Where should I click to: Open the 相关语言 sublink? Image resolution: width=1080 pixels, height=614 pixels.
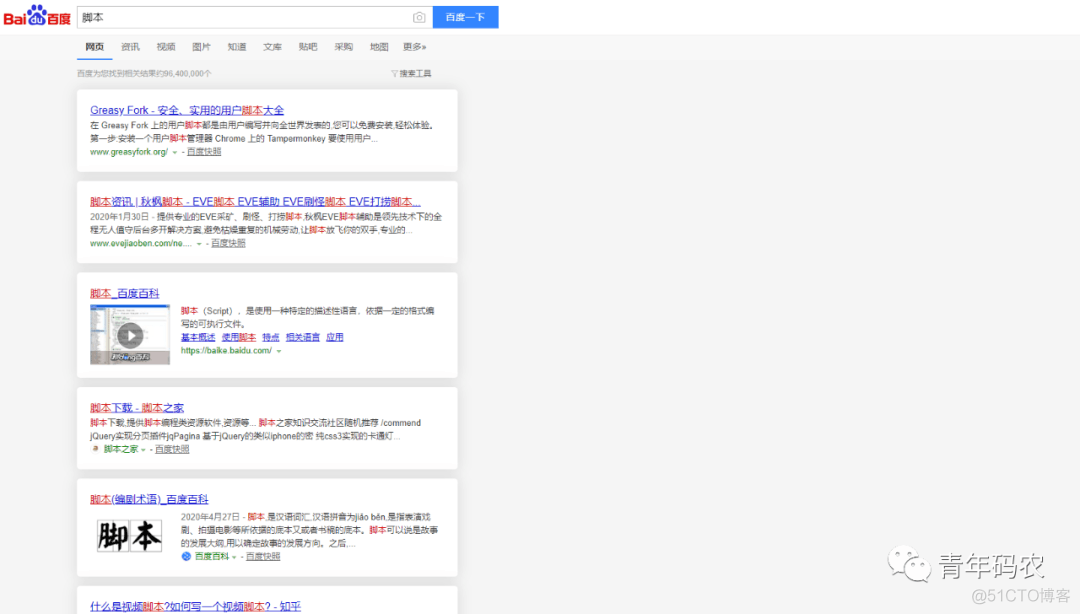[x=303, y=338]
